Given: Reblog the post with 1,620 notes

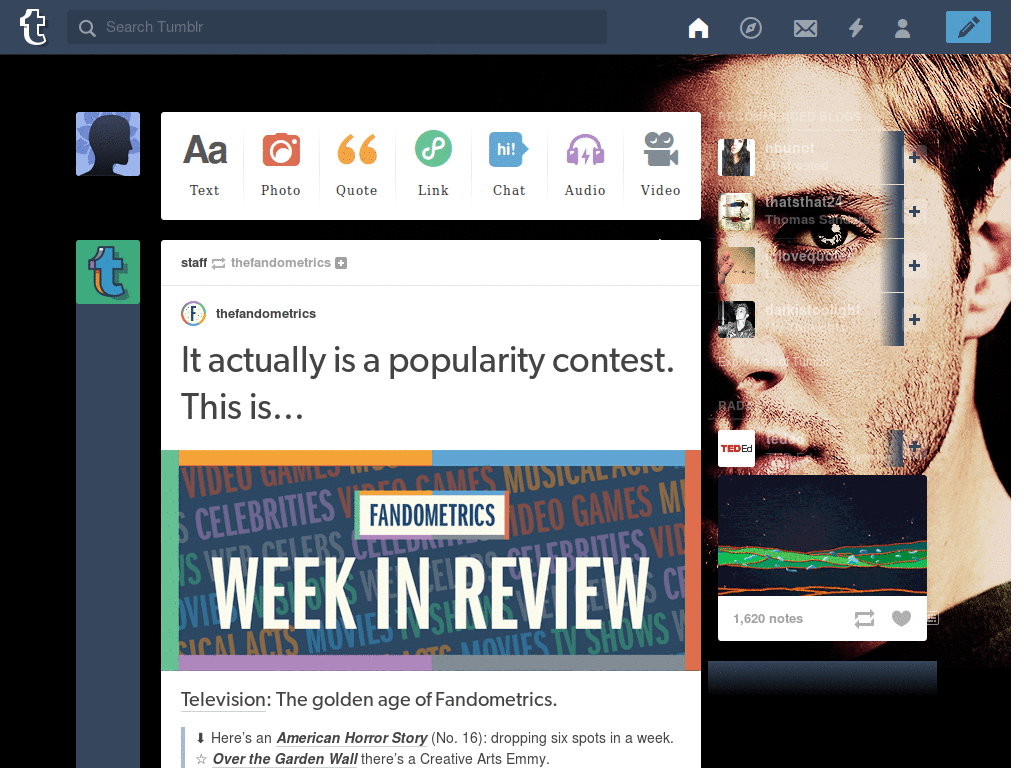Looking at the screenshot, I should [x=864, y=618].
